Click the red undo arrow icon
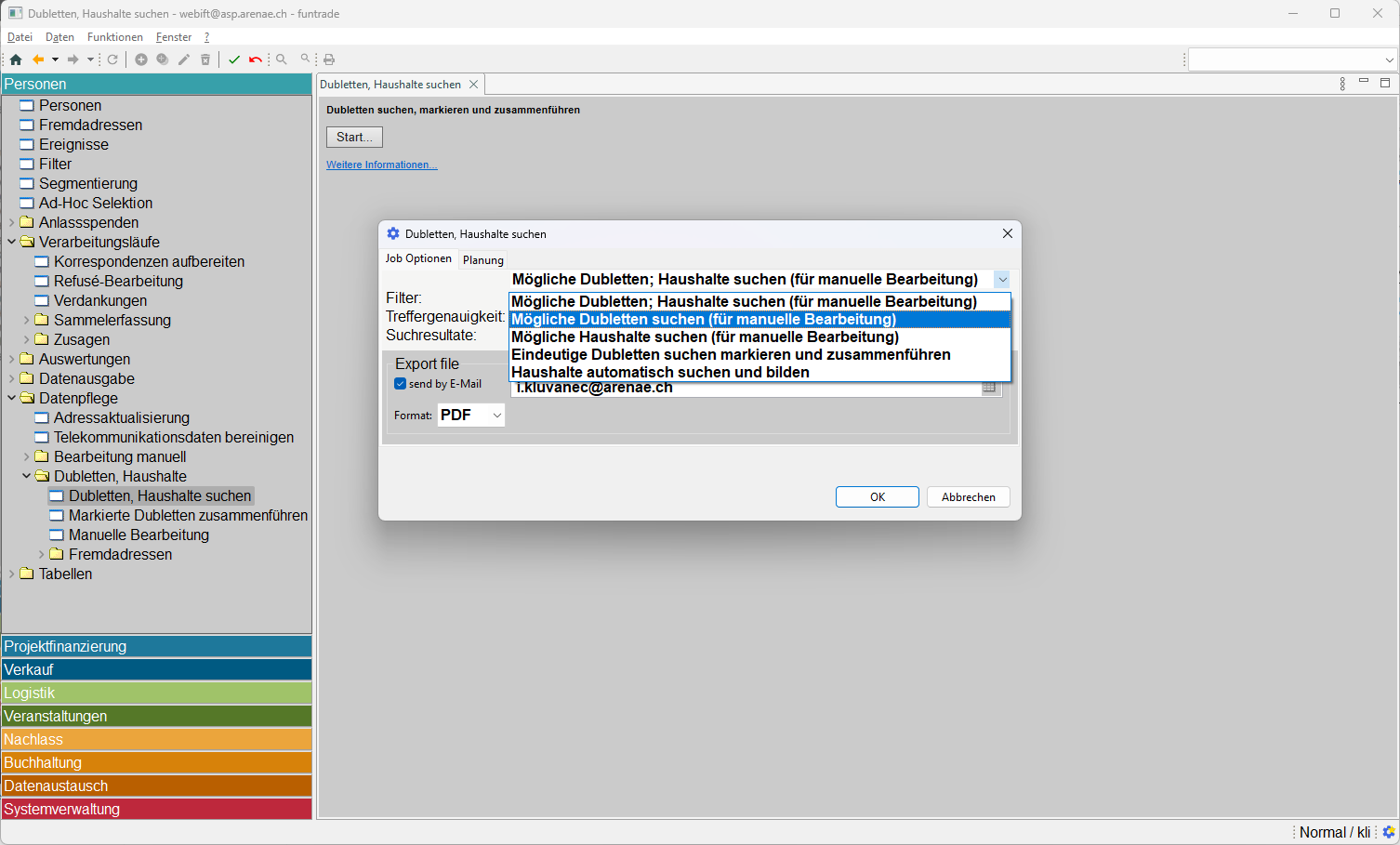 coord(255,59)
